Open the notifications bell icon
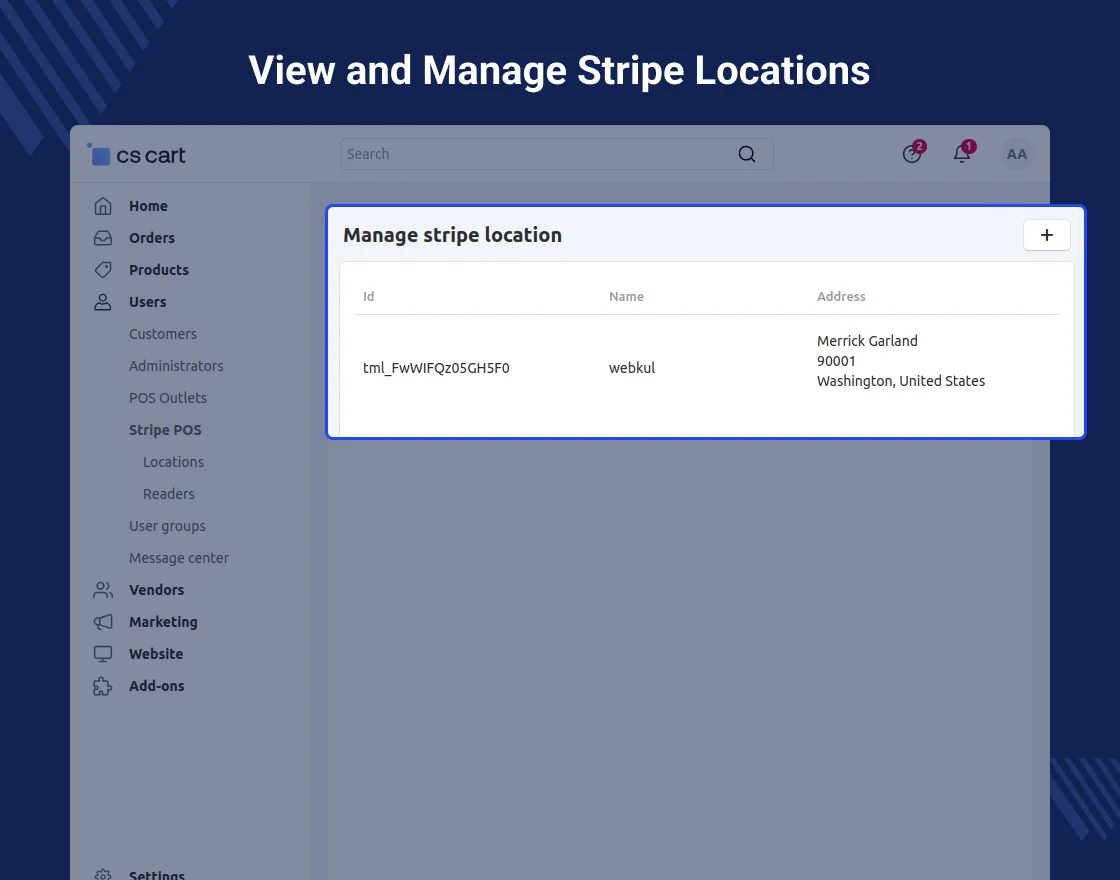Viewport: 1120px width, 880px height. (962, 154)
